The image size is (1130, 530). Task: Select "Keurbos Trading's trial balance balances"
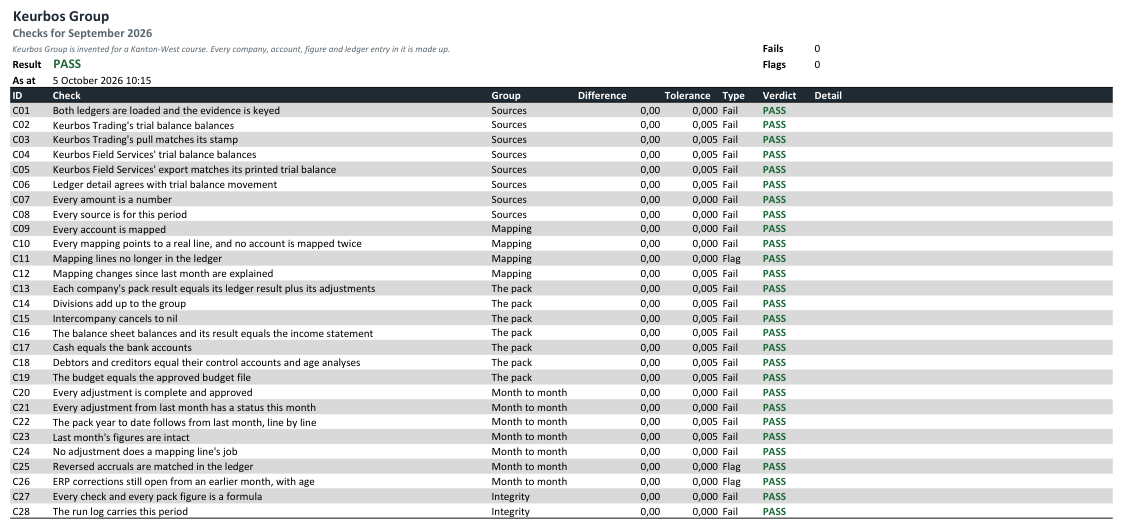[x=143, y=125]
